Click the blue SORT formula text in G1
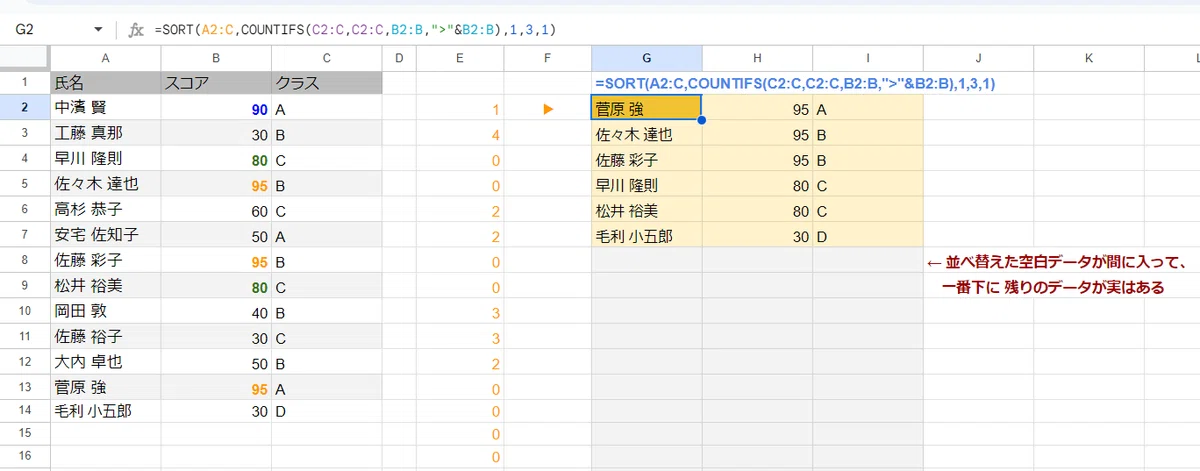 [x=795, y=84]
